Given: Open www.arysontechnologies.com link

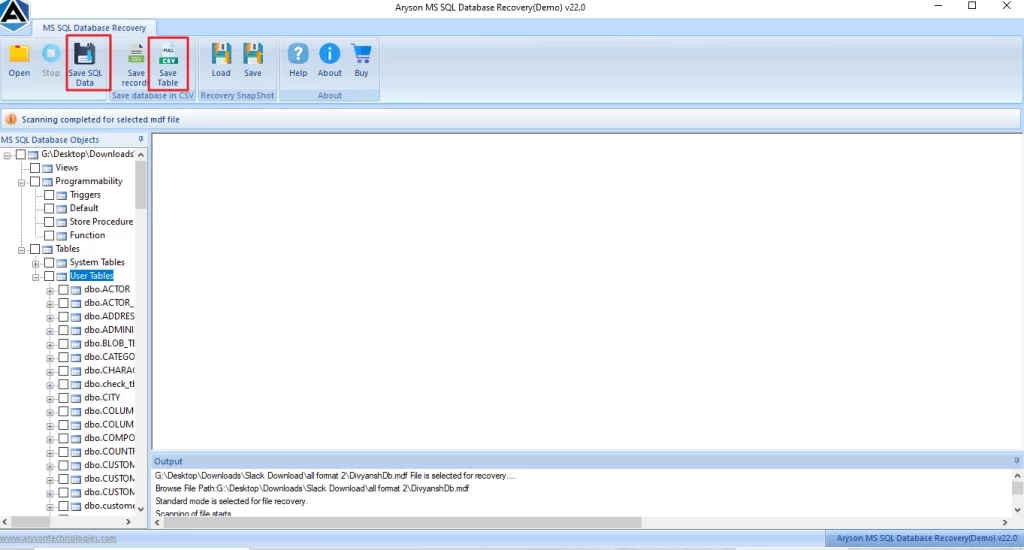Looking at the screenshot, I should coord(58,538).
